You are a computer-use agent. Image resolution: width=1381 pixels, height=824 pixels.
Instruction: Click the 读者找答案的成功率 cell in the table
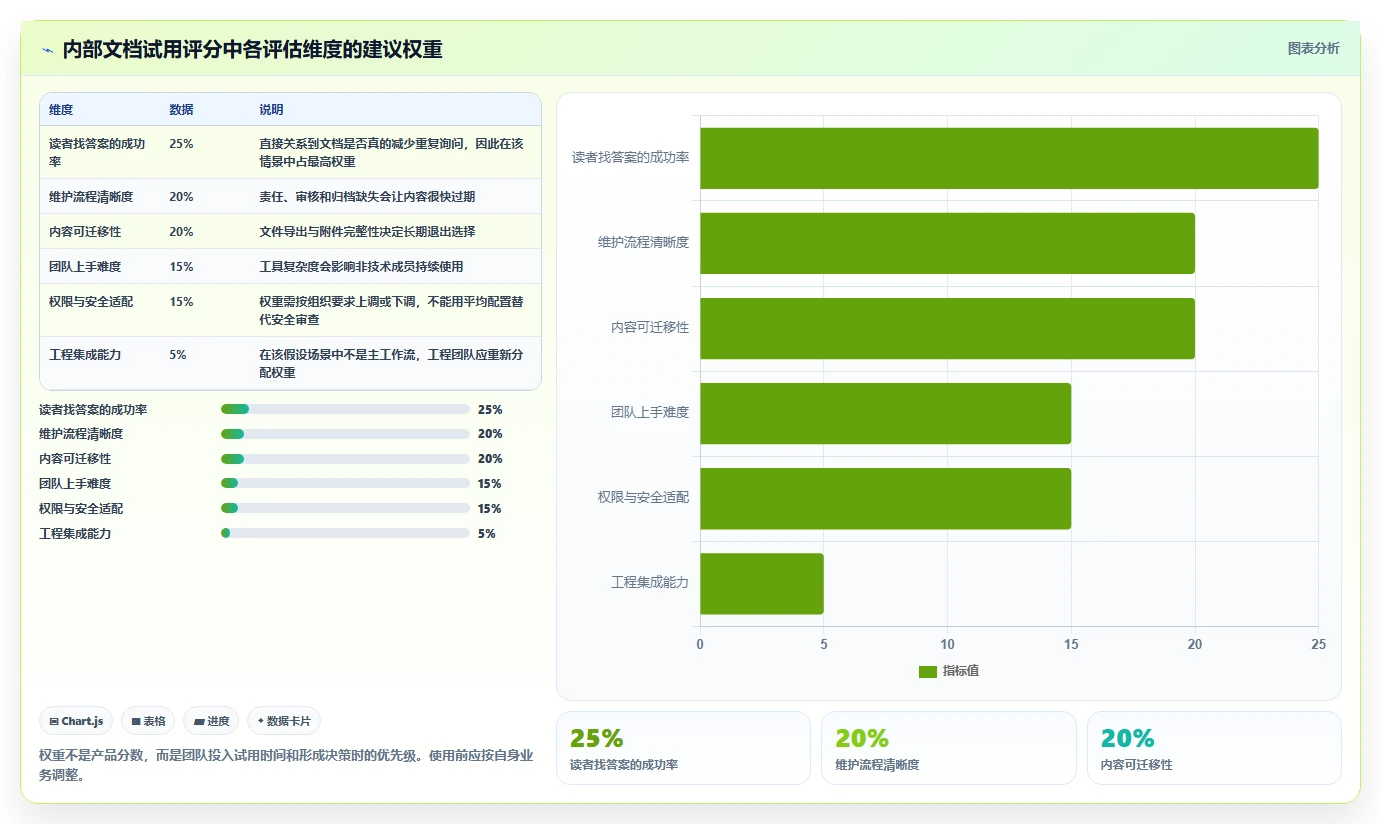[99, 152]
